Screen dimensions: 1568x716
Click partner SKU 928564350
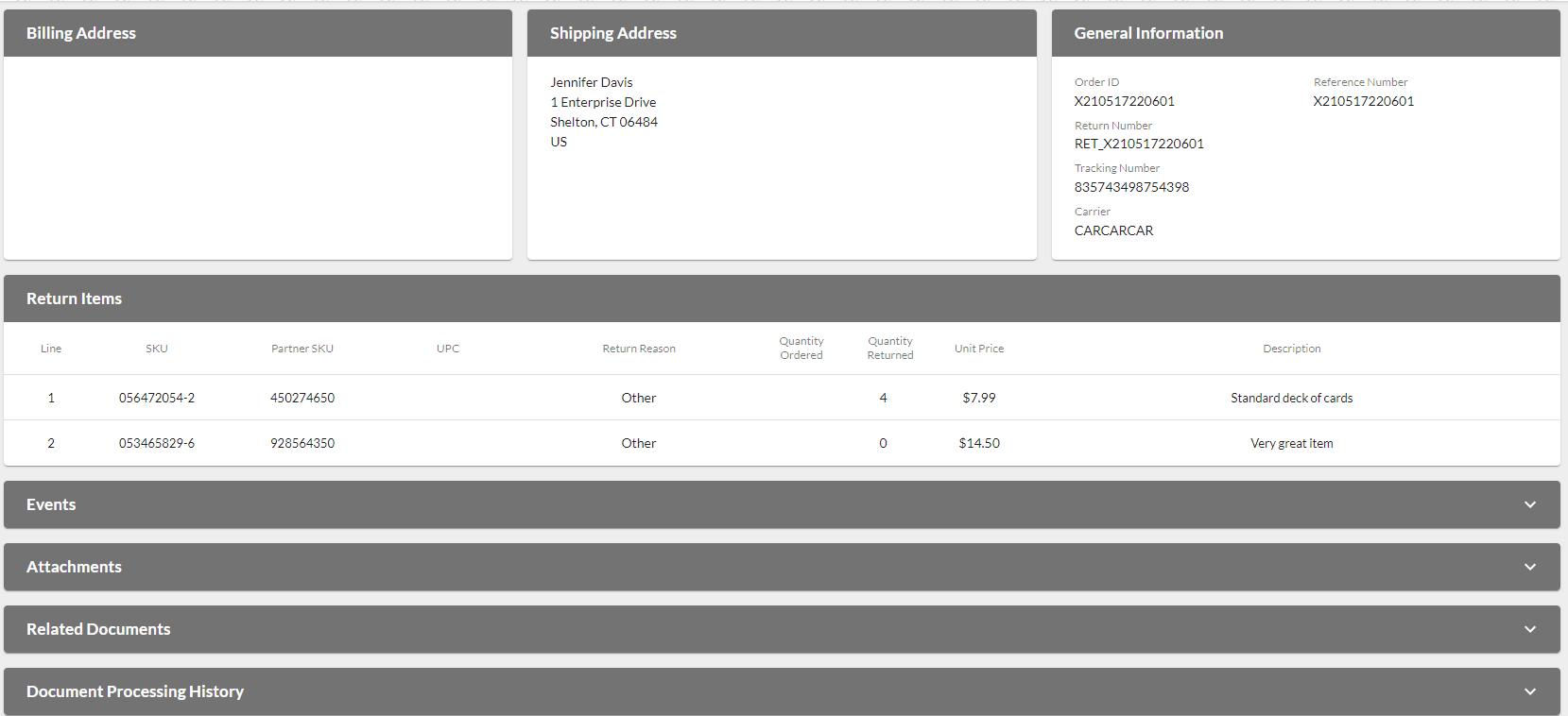click(302, 443)
